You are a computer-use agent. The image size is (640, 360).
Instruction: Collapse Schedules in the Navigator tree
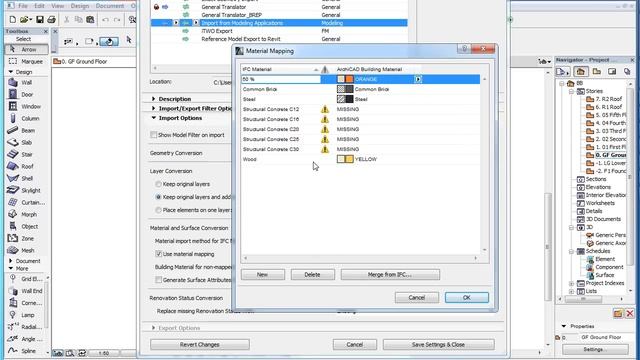tap(571, 251)
